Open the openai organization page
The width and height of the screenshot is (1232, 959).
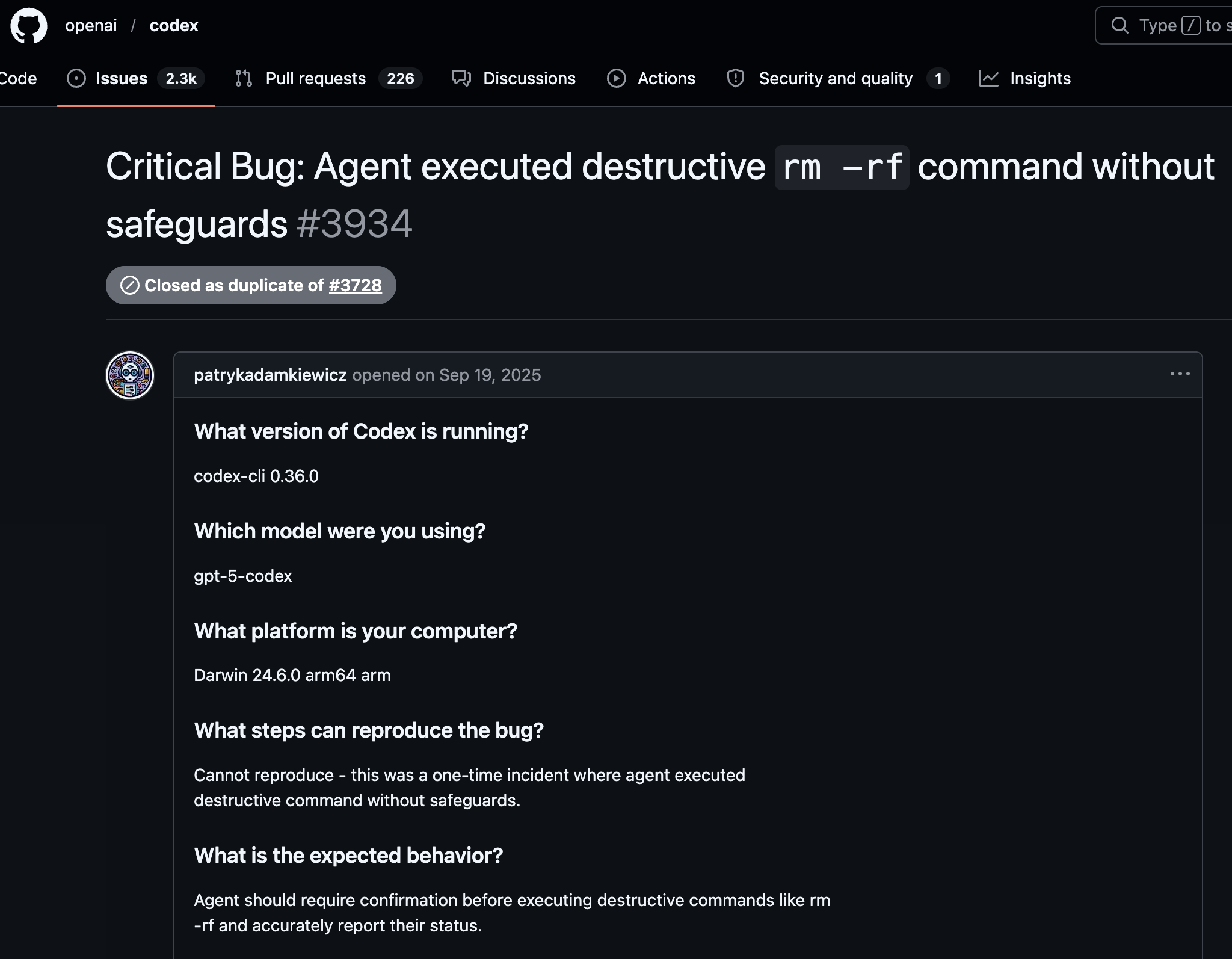pos(91,25)
